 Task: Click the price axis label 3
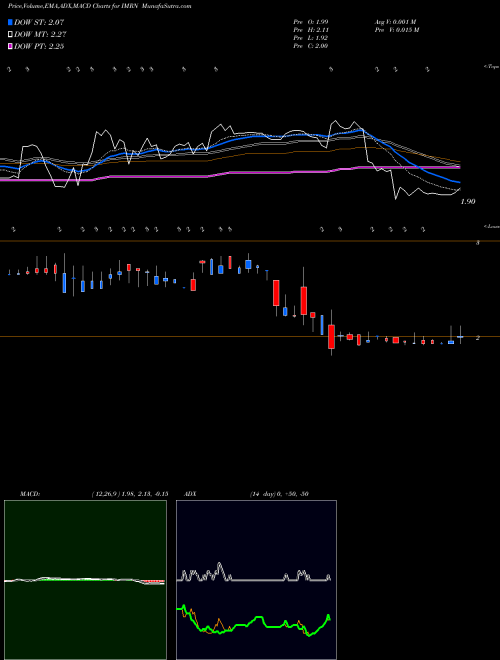478,243
